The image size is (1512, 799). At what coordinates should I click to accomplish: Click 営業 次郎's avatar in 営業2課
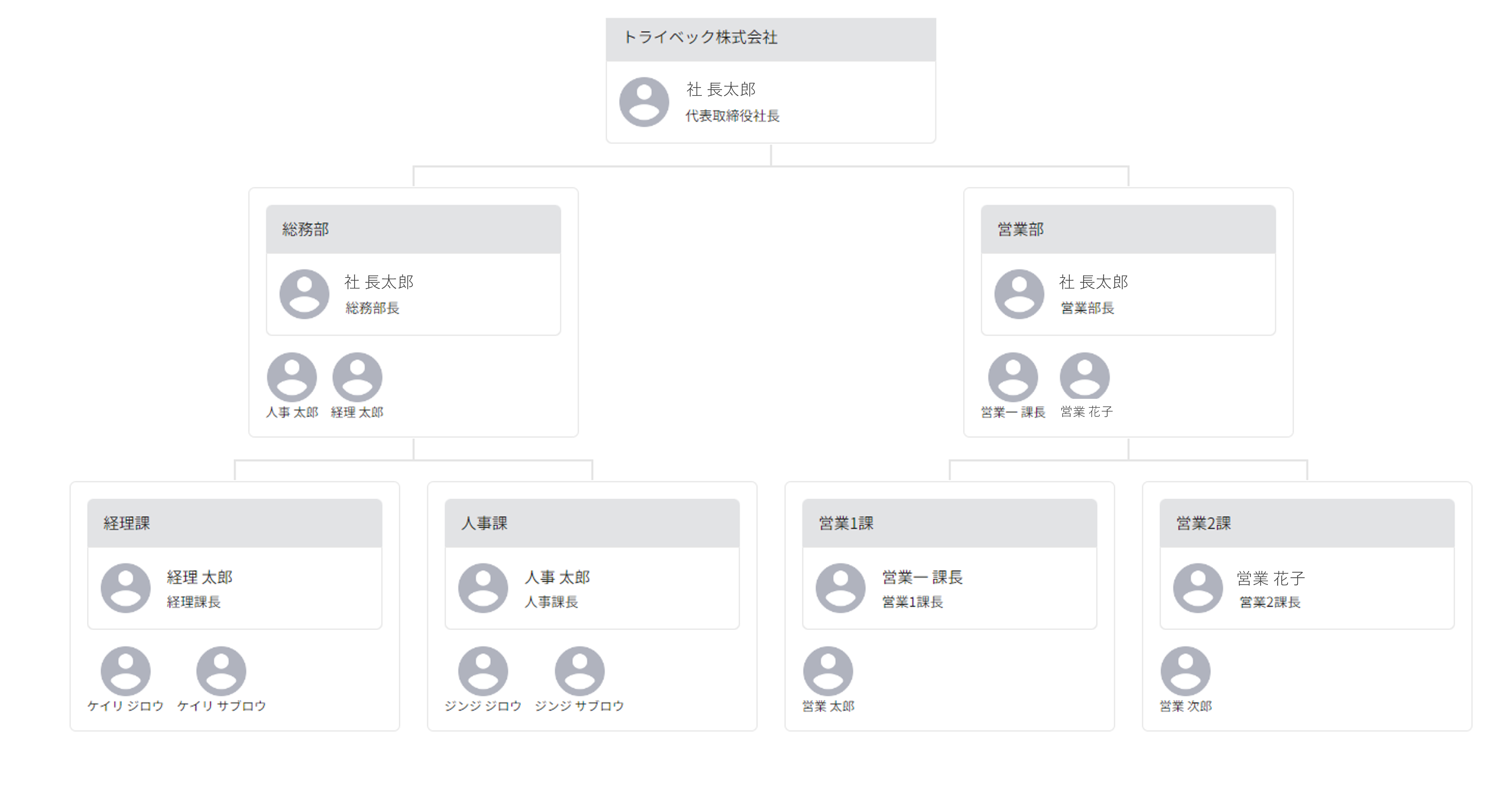tap(1185, 671)
